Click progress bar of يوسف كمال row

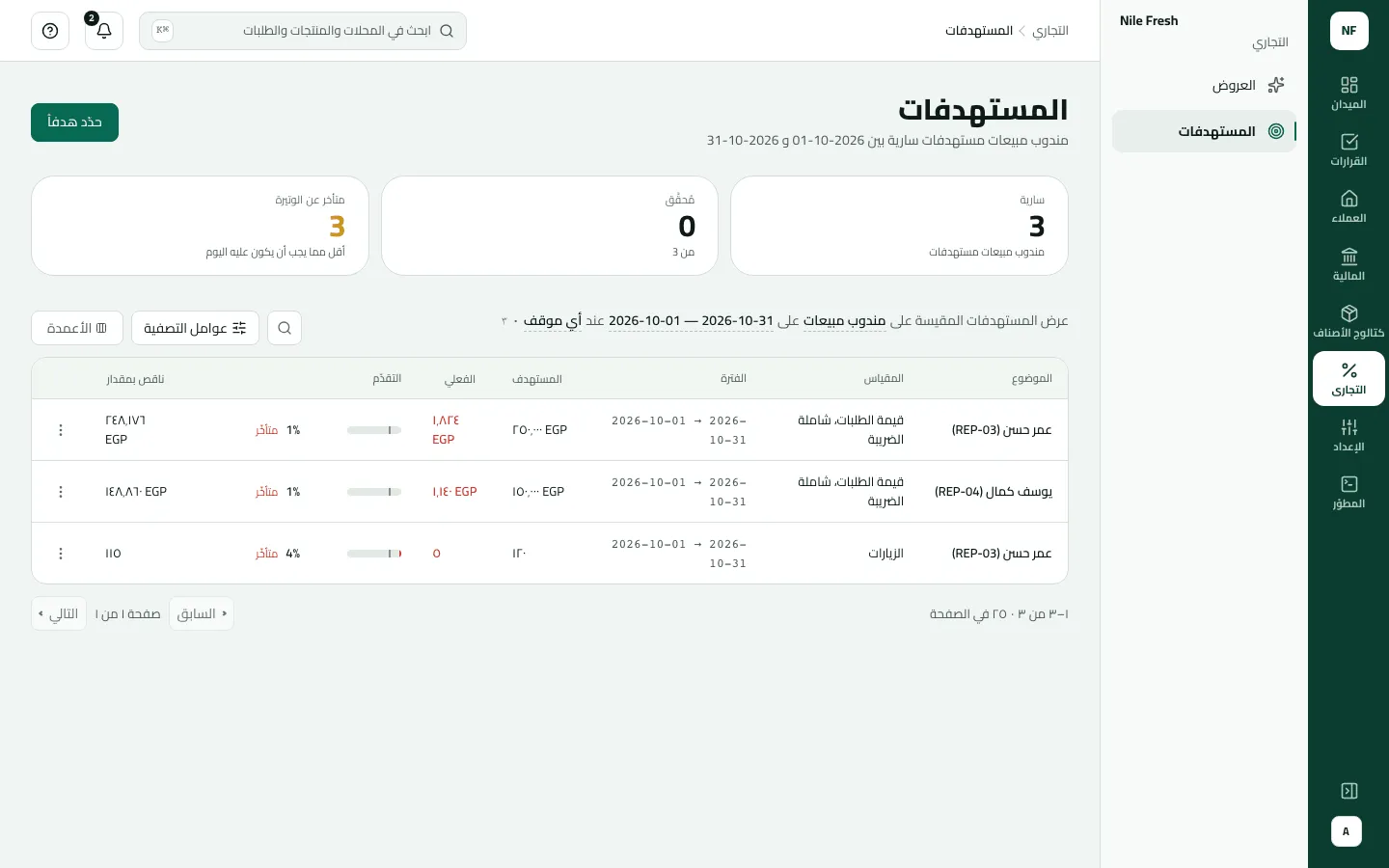(374, 492)
